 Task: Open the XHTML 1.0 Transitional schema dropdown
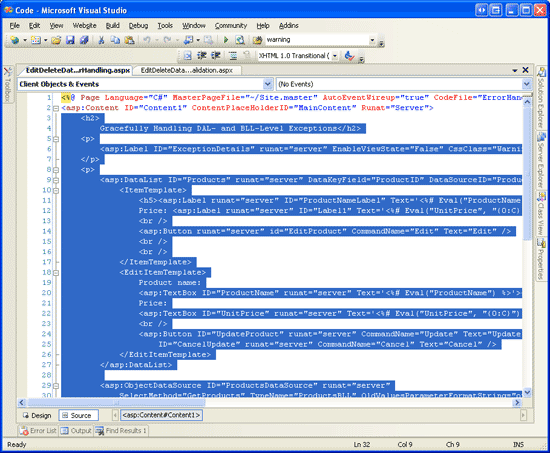point(335,56)
